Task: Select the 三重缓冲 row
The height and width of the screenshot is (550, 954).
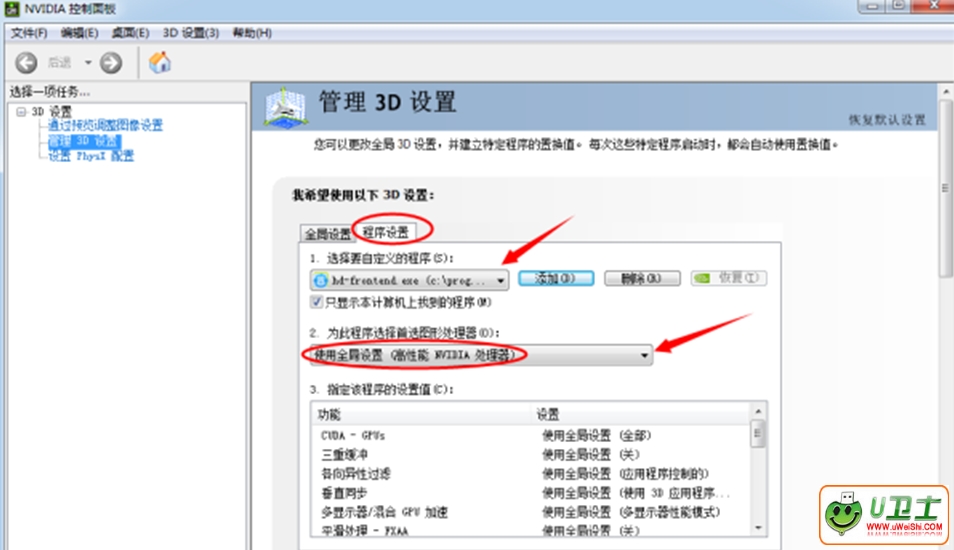Action: 531,454
